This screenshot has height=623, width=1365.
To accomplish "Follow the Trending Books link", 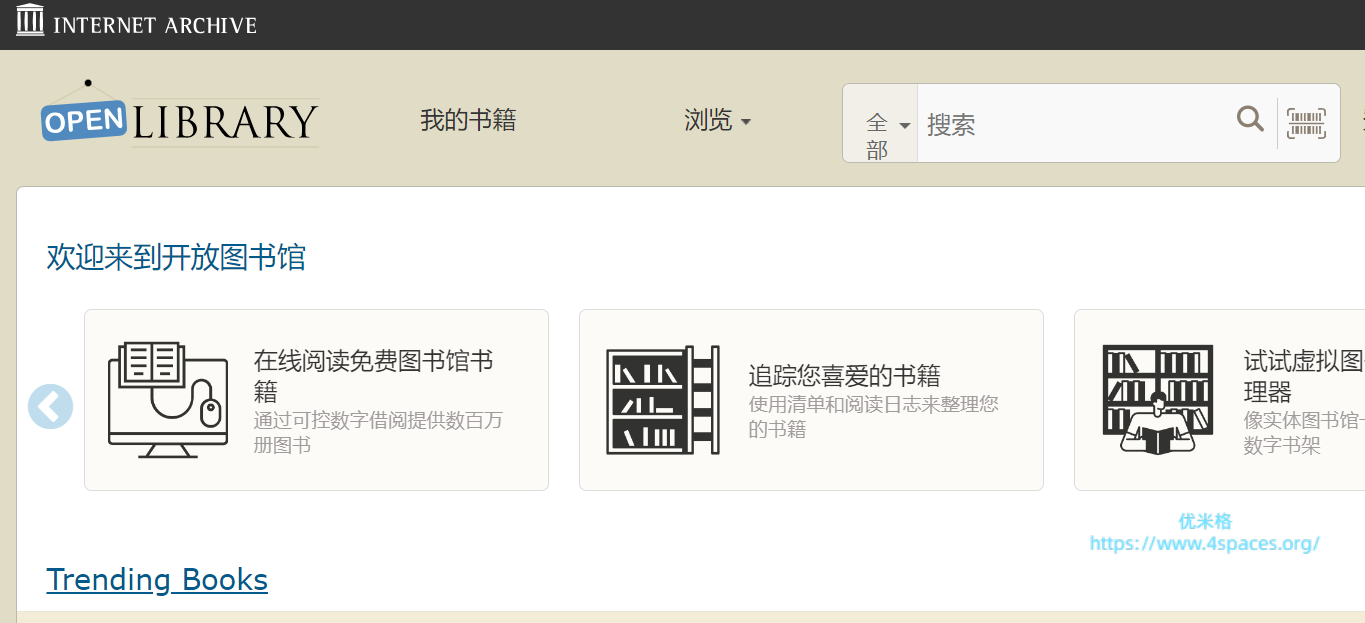I will (x=157, y=580).
